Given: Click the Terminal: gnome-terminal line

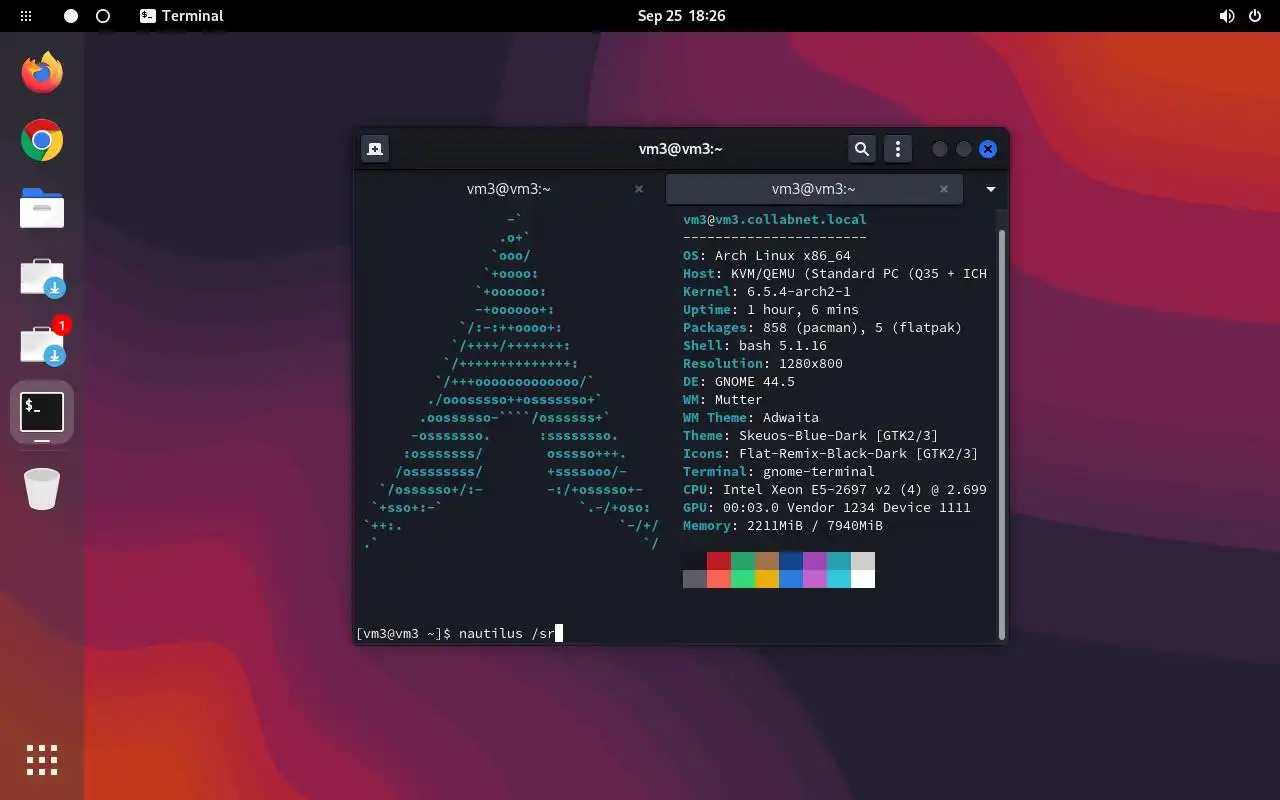Looking at the screenshot, I should click(779, 472).
